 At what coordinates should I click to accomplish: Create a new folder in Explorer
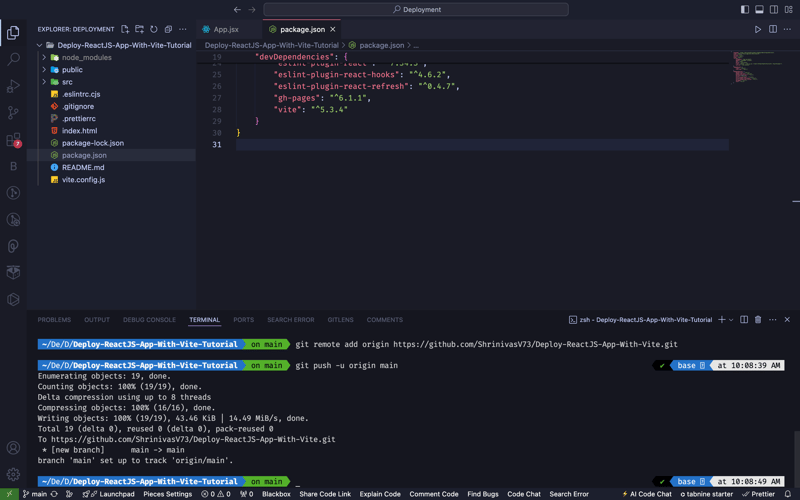click(x=139, y=29)
